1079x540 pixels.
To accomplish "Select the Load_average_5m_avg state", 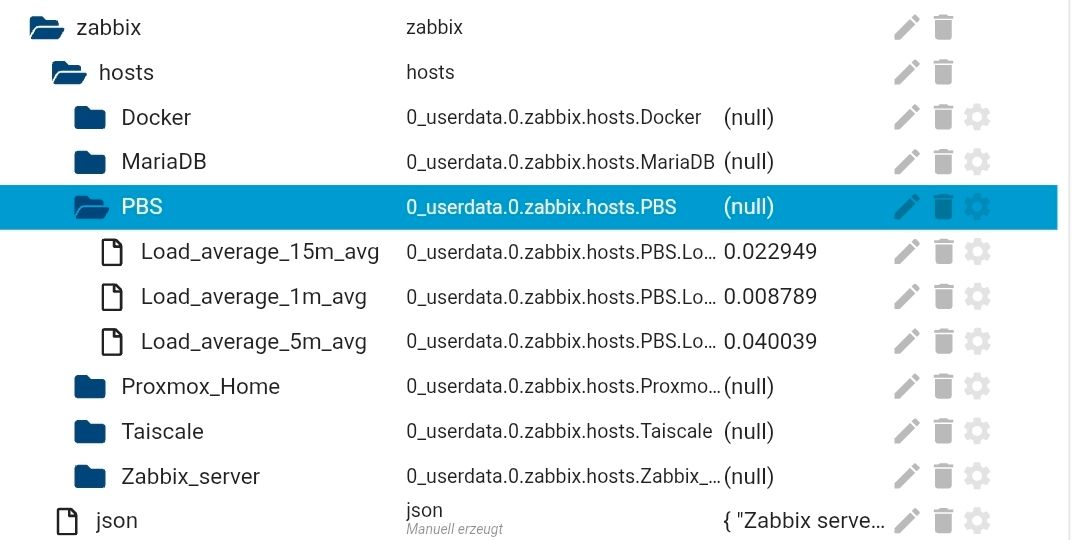I will point(253,342).
